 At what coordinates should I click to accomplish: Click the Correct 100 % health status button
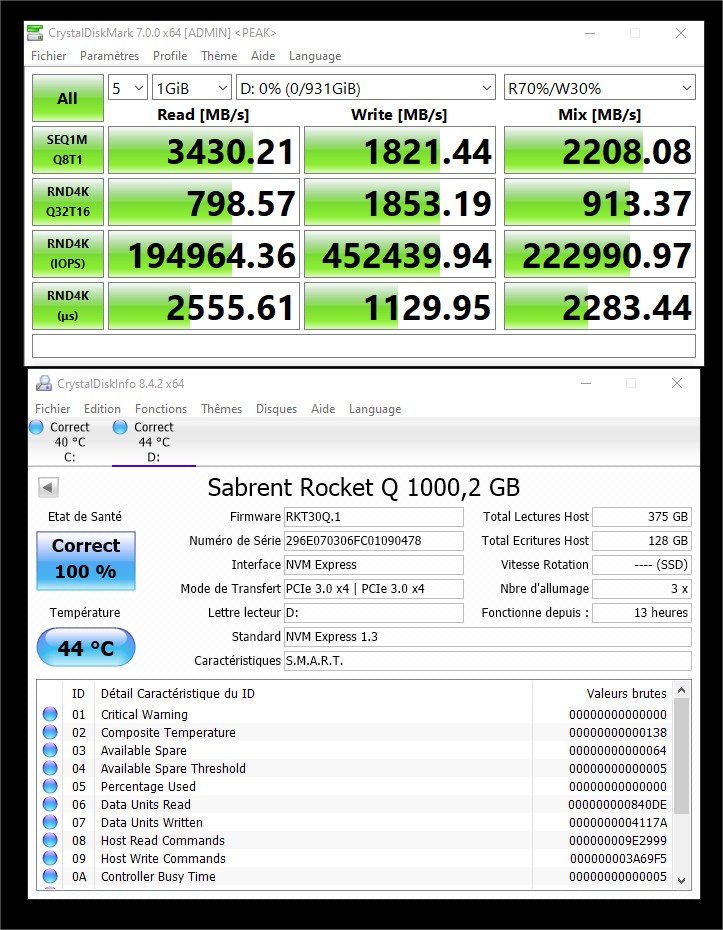pos(86,560)
